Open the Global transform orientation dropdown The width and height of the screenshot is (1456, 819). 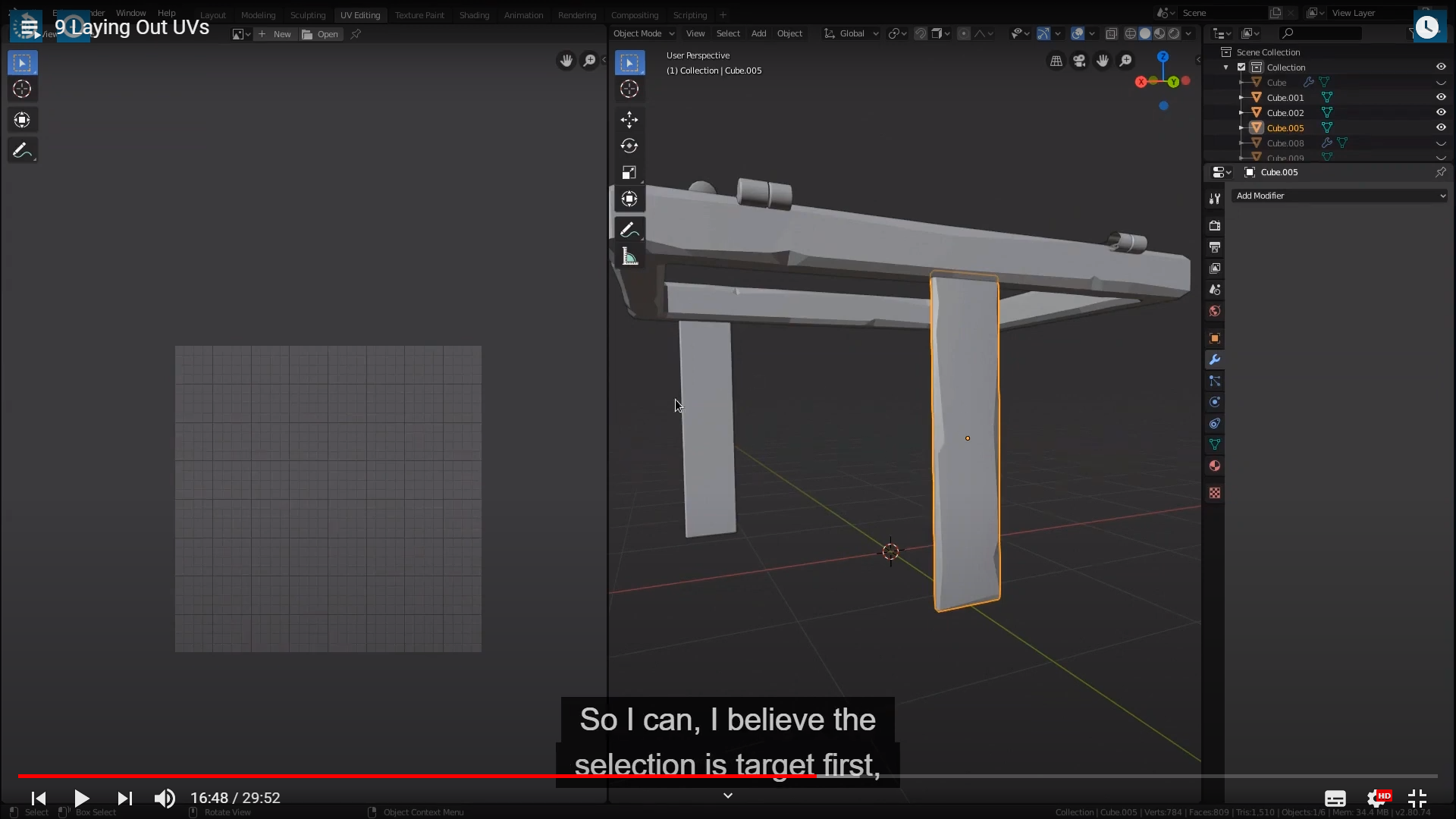pos(851,33)
